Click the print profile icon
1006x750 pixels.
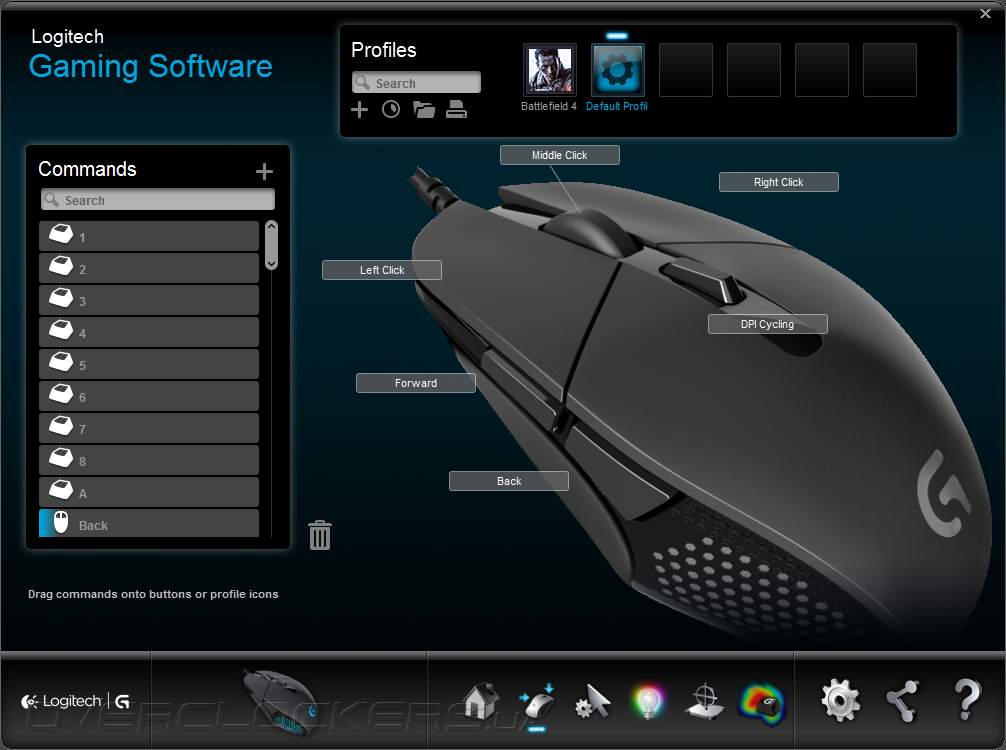[456, 110]
